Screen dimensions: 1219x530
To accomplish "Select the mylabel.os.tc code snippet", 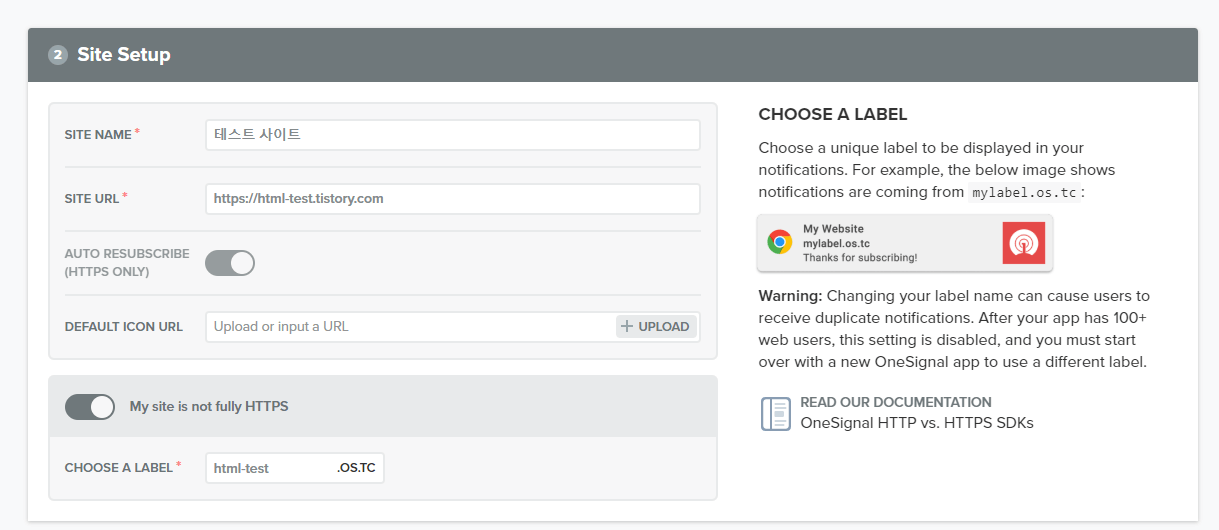I will 1024,193.
